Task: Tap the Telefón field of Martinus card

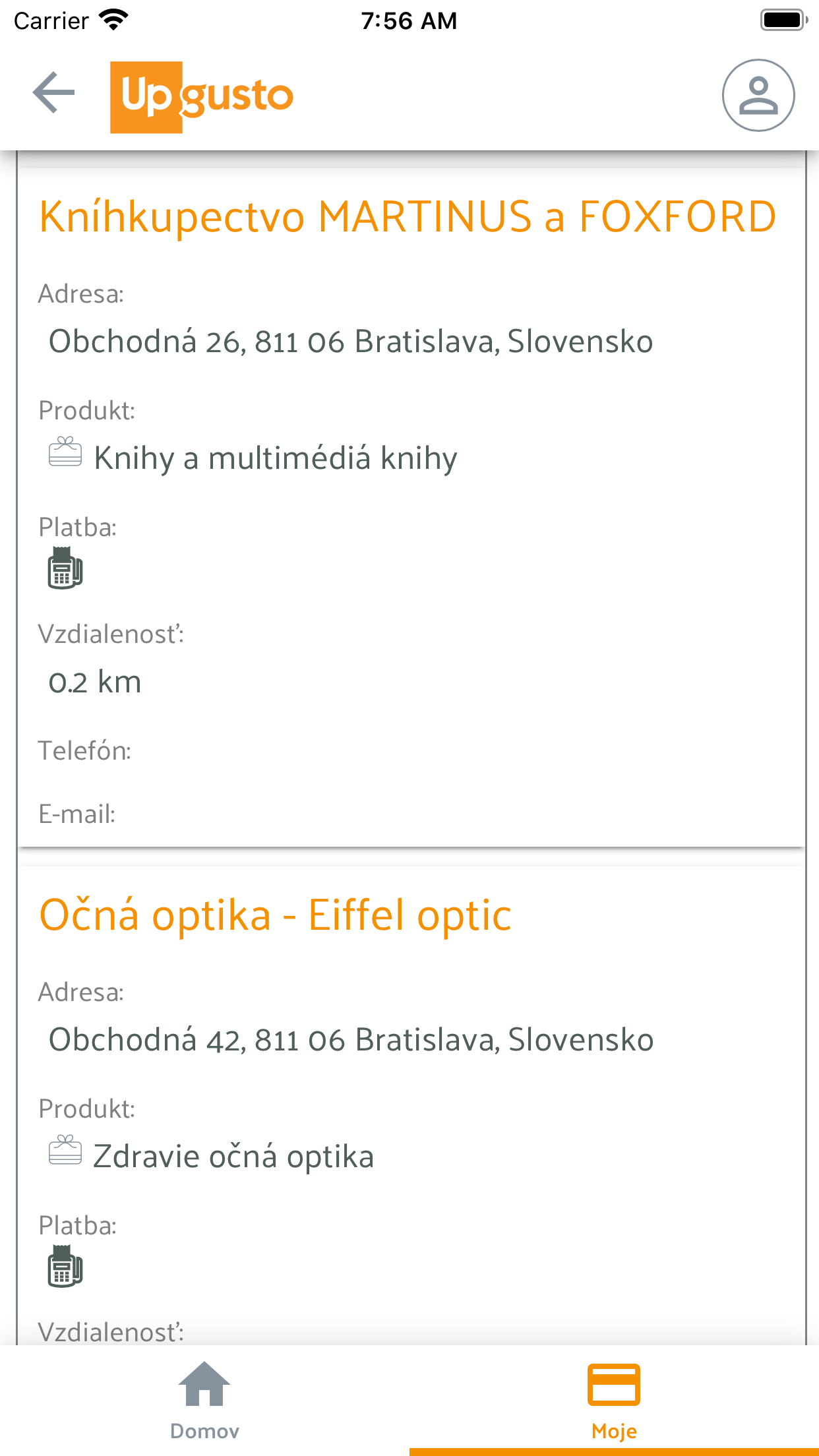Action: tap(84, 751)
